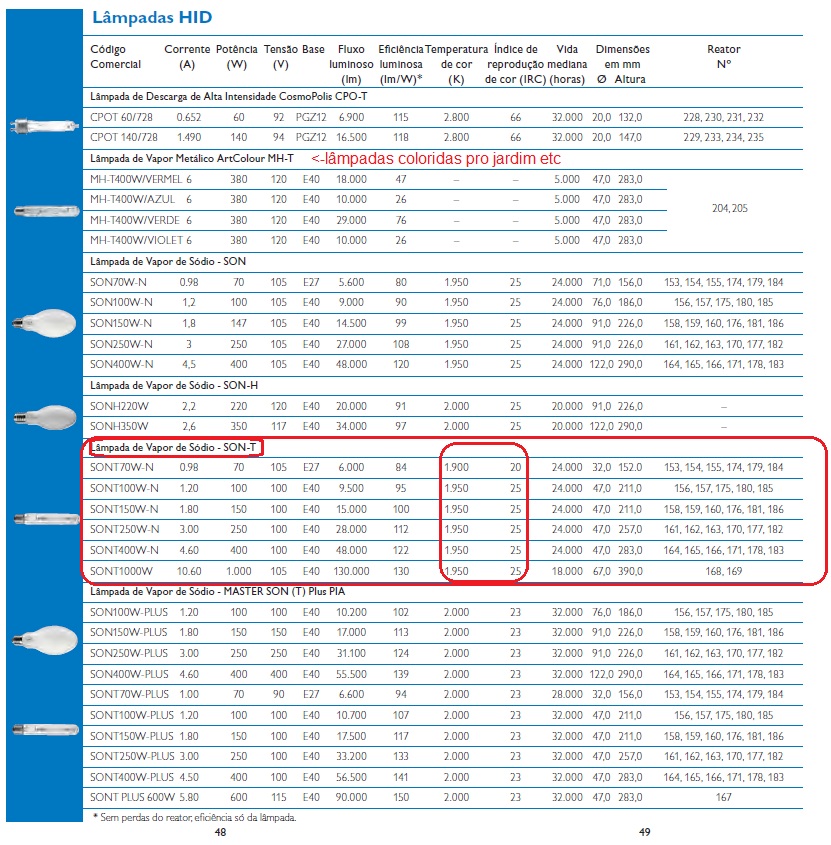Click the footnote 'Sem perdas do reator'
Image resolution: width=831 pixels, height=845 pixels.
[x=194, y=818]
